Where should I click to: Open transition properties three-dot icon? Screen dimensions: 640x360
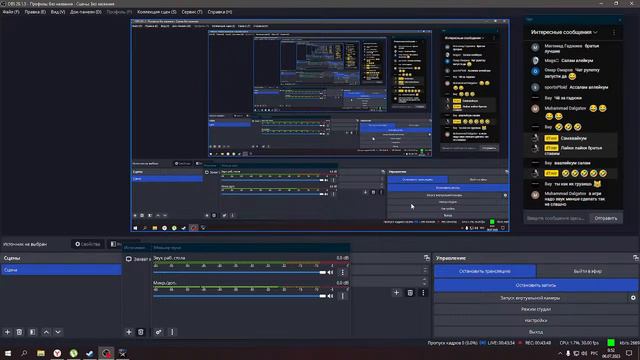[x=423, y=293]
